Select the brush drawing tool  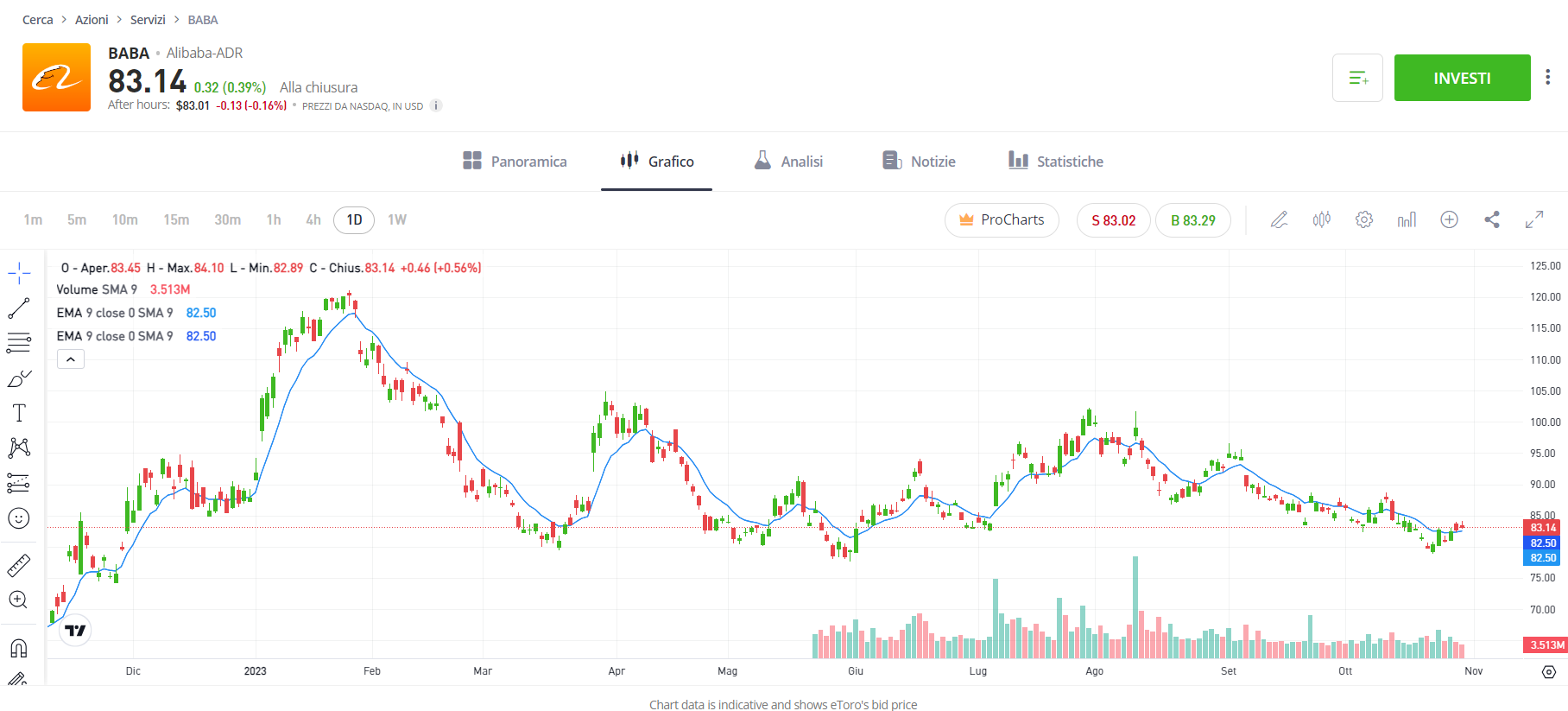(x=19, y=378)
